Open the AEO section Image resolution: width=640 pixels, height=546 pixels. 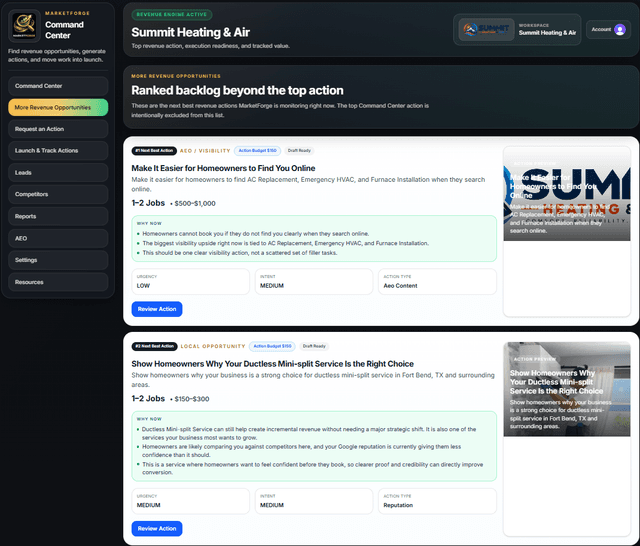[58, 238]
